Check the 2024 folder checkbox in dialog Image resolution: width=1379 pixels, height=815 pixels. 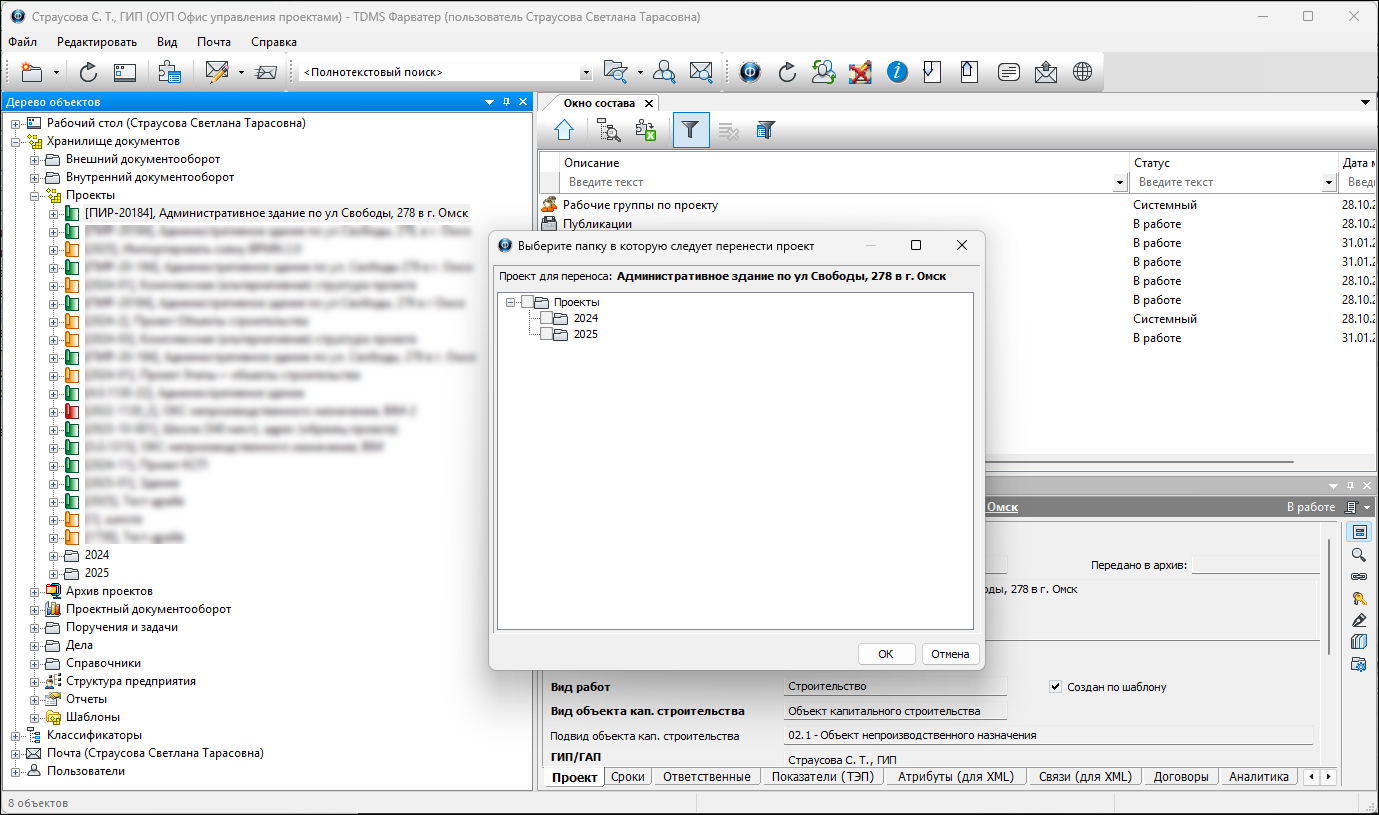tap(546, 318)
